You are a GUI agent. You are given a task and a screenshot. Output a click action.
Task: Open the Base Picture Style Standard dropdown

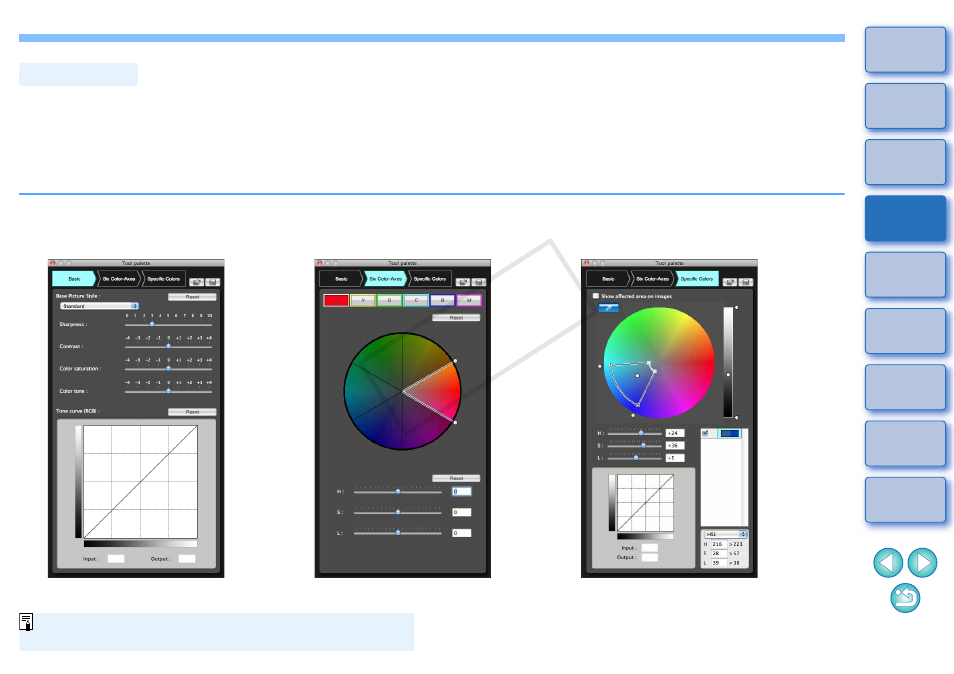click(100, 306)
